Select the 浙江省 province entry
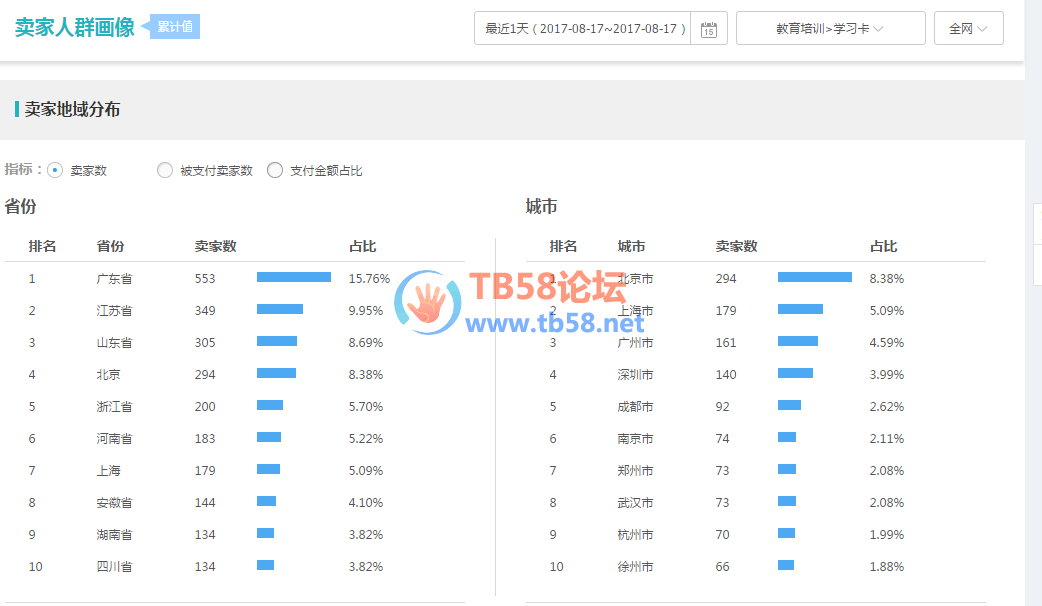 coord(114,407)
